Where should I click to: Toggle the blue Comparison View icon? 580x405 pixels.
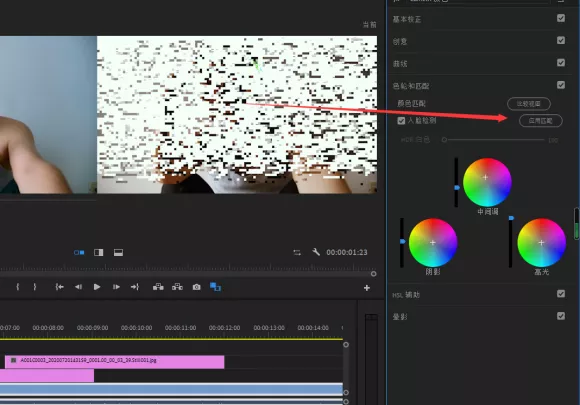[x=215, y=287]
